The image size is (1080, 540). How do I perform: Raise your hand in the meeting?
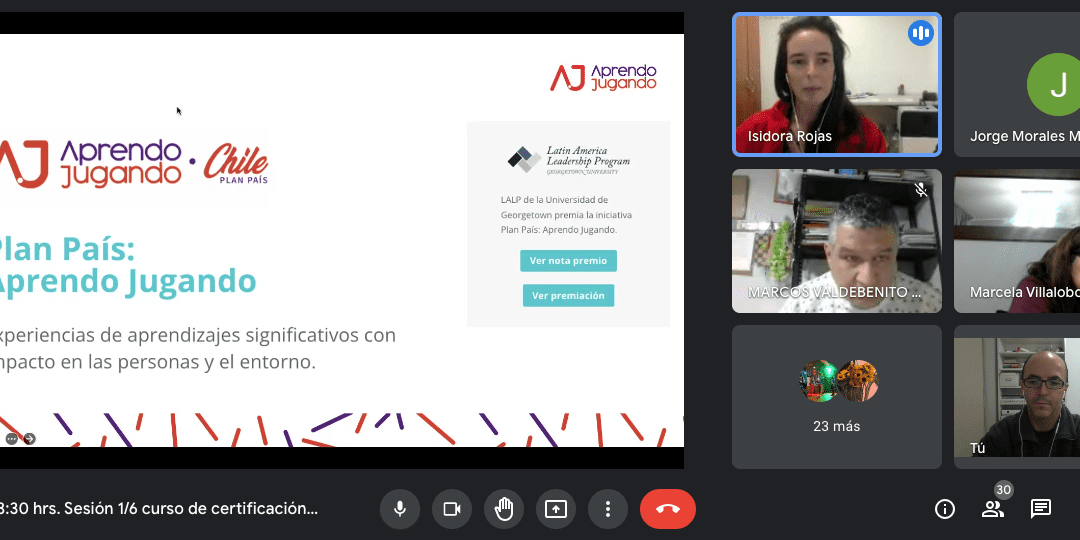pos(504,509)
